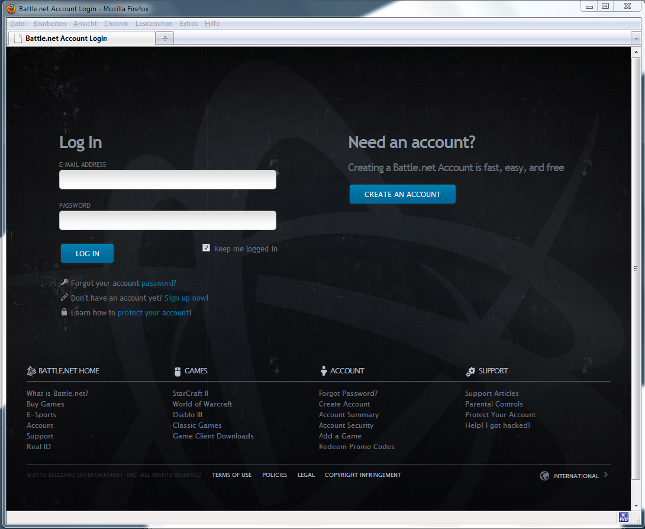Click the globe icon beside International
The height and width of the screenshot is (529, 645).
544,476
